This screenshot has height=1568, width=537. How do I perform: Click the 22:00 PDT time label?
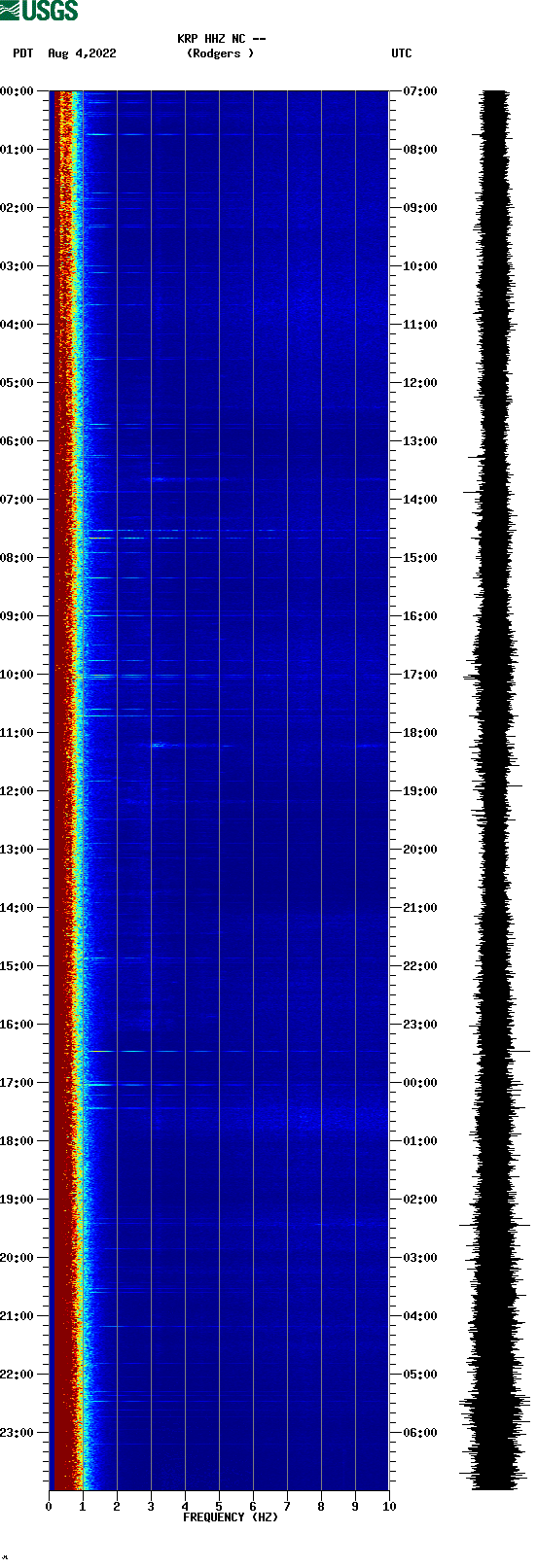[18, 1375]
